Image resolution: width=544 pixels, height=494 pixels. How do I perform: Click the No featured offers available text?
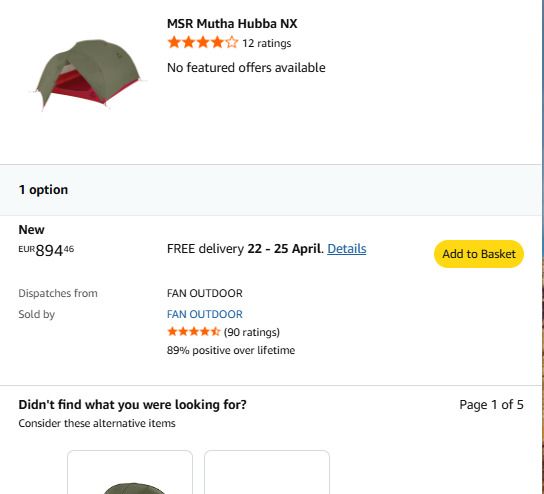pyautogui.click(x=246, y=68)
